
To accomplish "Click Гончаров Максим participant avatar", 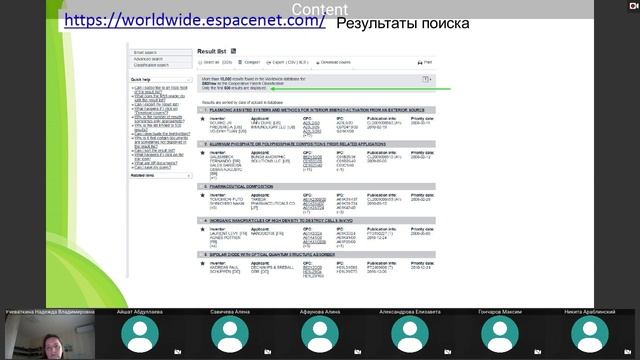I will (x=500, y=334).
